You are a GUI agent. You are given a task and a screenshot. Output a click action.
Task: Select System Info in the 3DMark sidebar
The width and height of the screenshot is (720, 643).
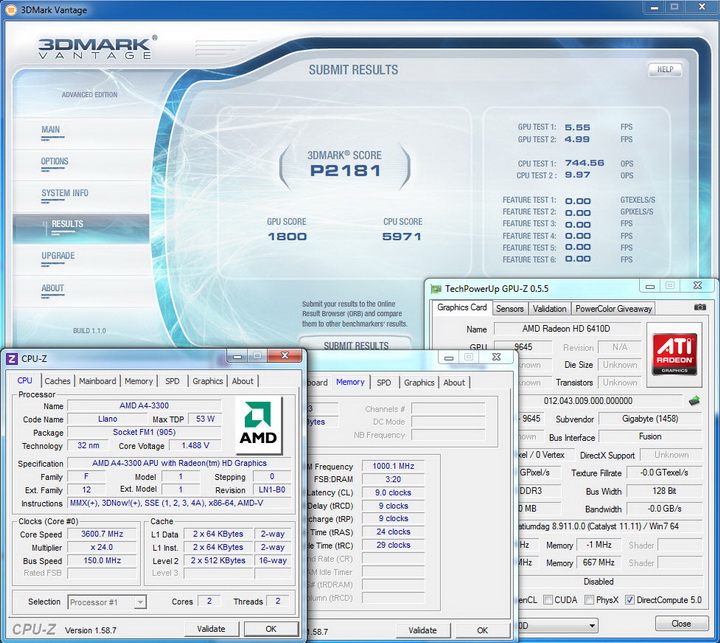click(x=65, y=193)
